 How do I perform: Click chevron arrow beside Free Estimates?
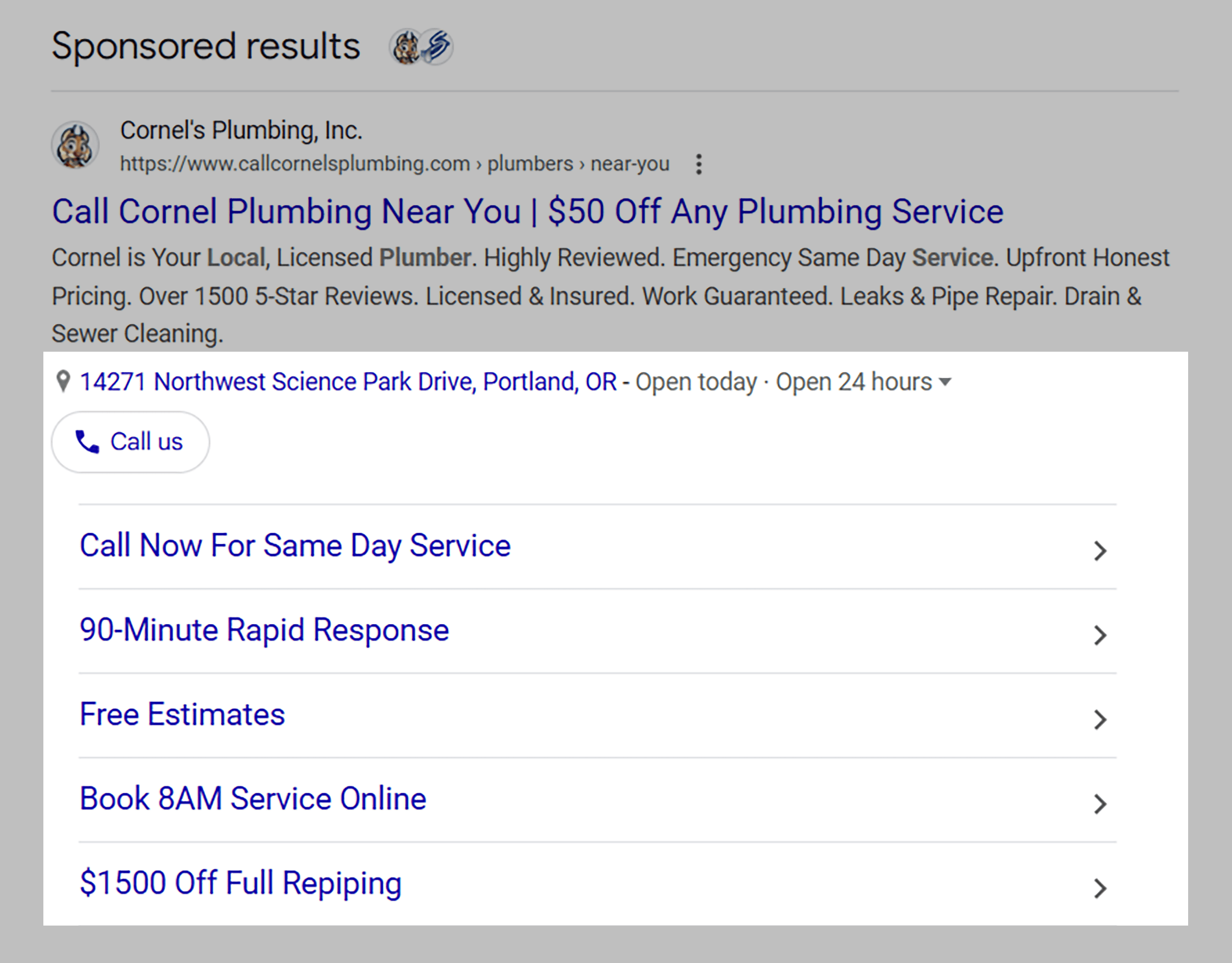click(x=1099, y=720)
